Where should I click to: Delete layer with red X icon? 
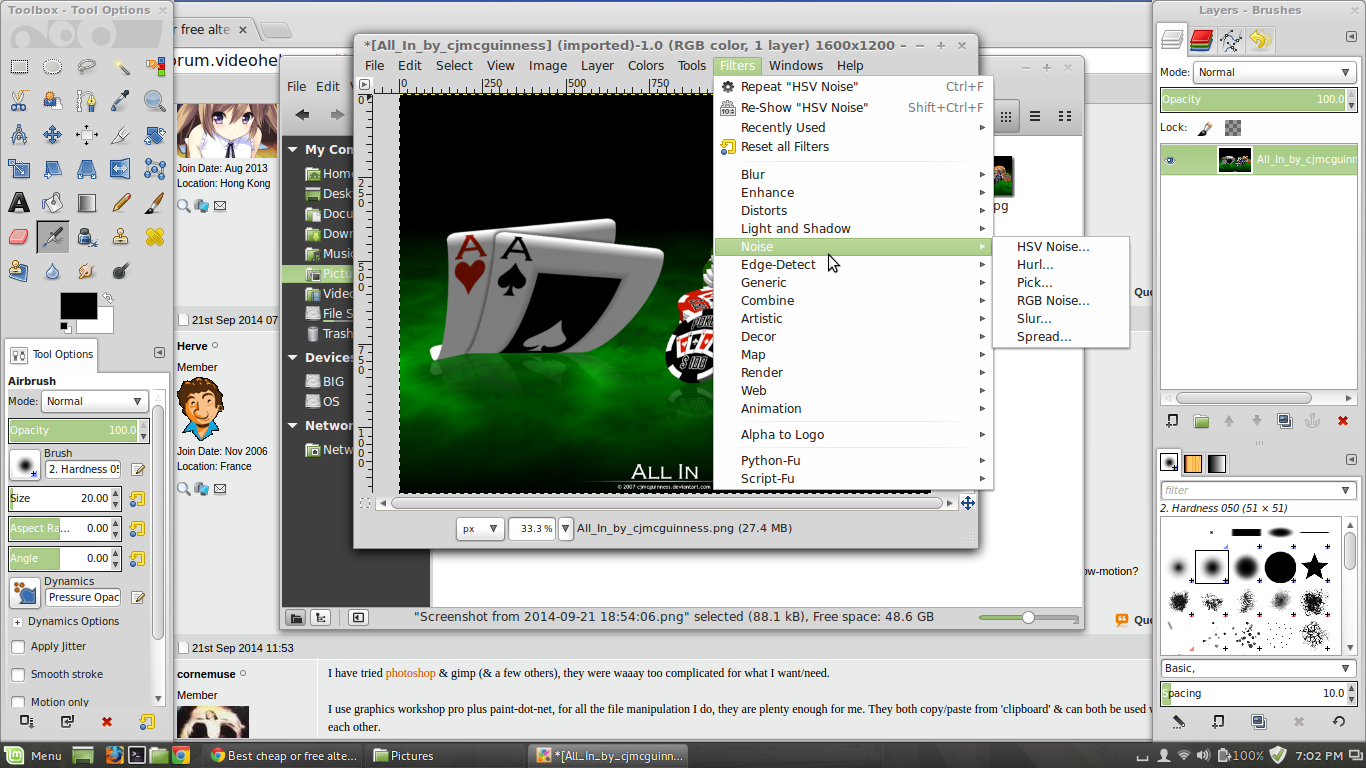click(x=1343, y=421)
